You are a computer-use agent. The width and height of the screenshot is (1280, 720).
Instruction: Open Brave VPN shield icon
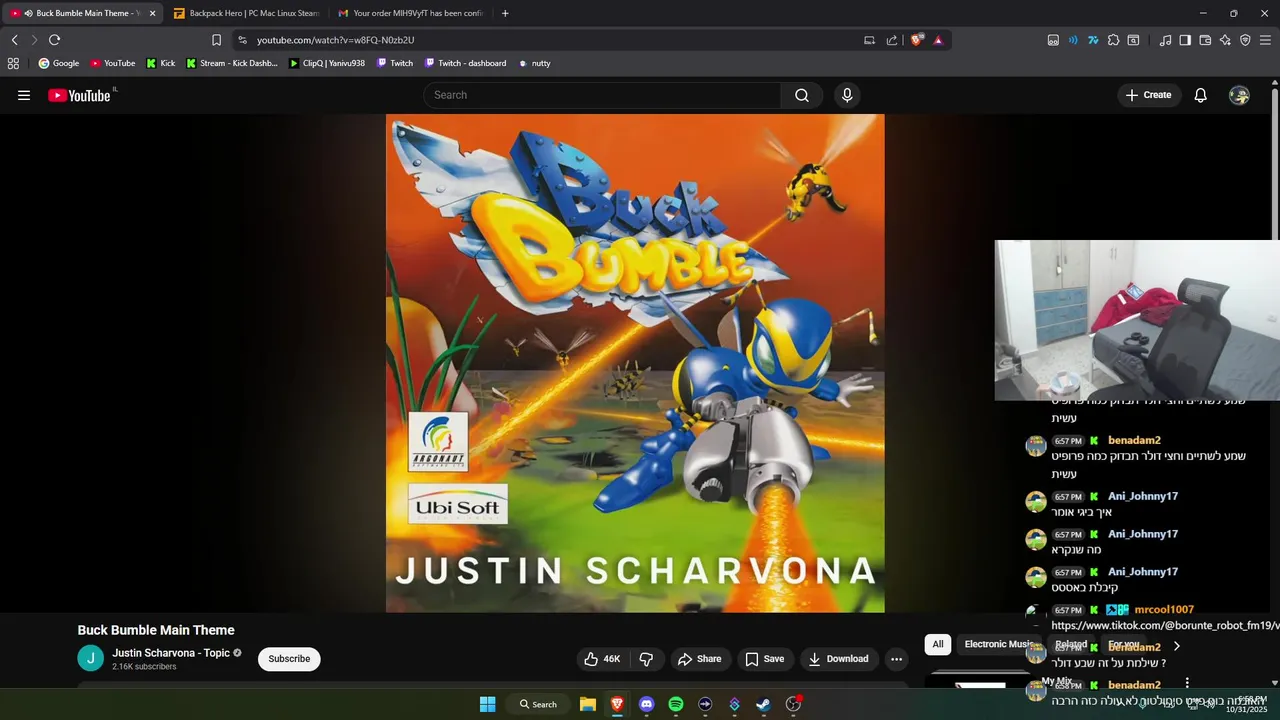click(x=1245, y=40)
